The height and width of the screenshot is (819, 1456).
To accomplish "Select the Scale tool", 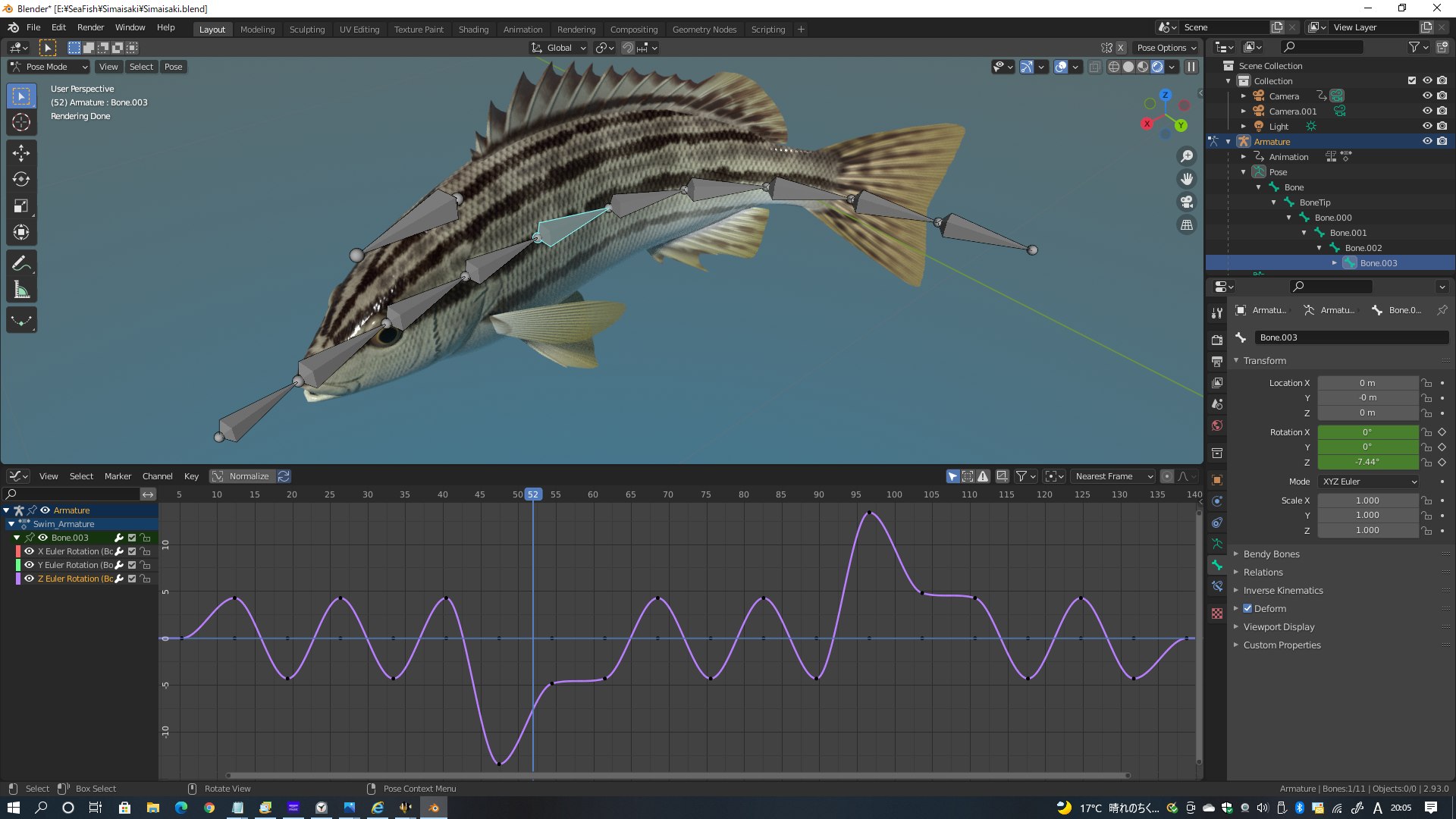I will [x=21, y=206].
